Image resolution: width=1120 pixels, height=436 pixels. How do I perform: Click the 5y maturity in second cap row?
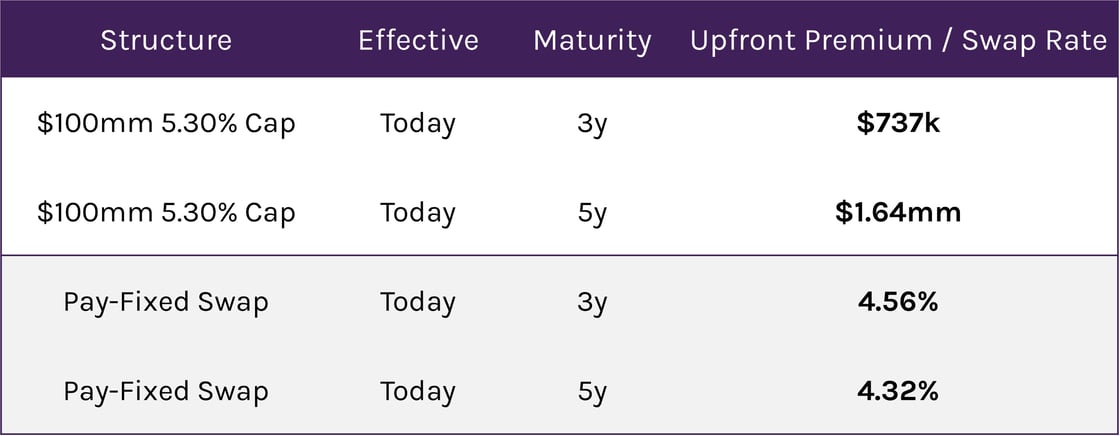tap(592, 213)
